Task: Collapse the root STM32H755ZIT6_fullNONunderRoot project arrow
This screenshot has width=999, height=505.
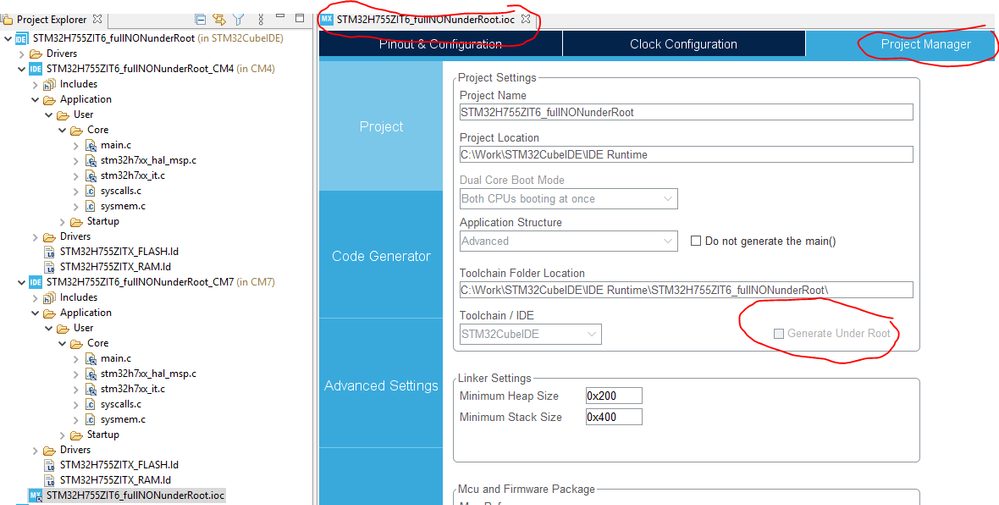Action: [x=8, y=38]
